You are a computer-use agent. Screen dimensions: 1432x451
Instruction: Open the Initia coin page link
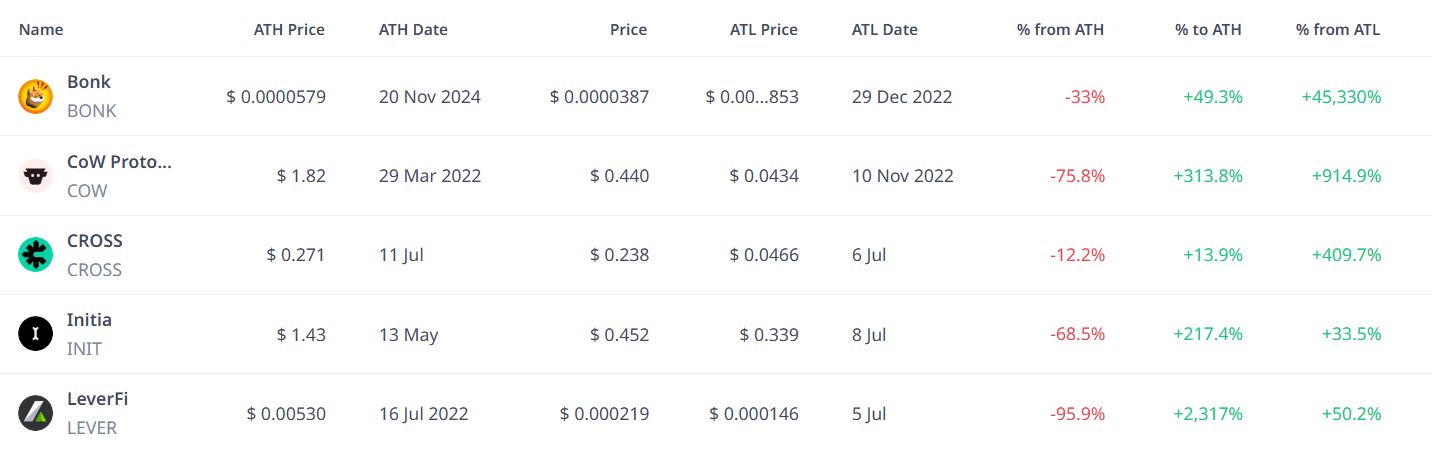[x=89, y=320]
